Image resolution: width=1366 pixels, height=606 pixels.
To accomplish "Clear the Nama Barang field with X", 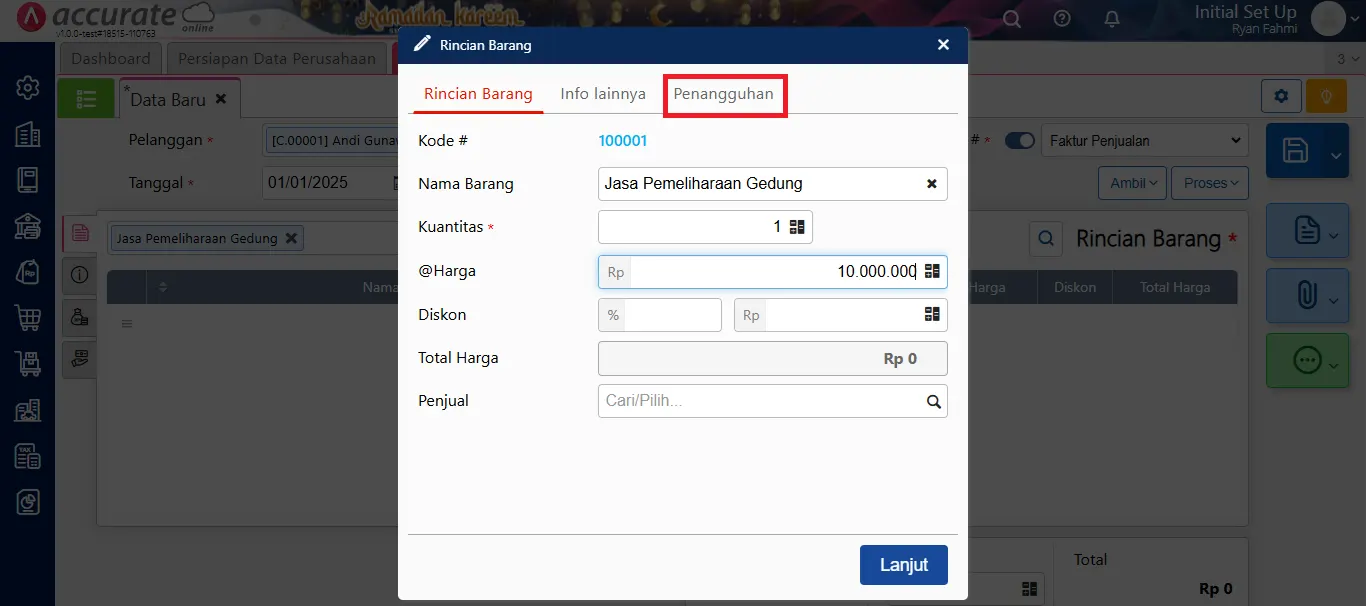I will point(932,184).
